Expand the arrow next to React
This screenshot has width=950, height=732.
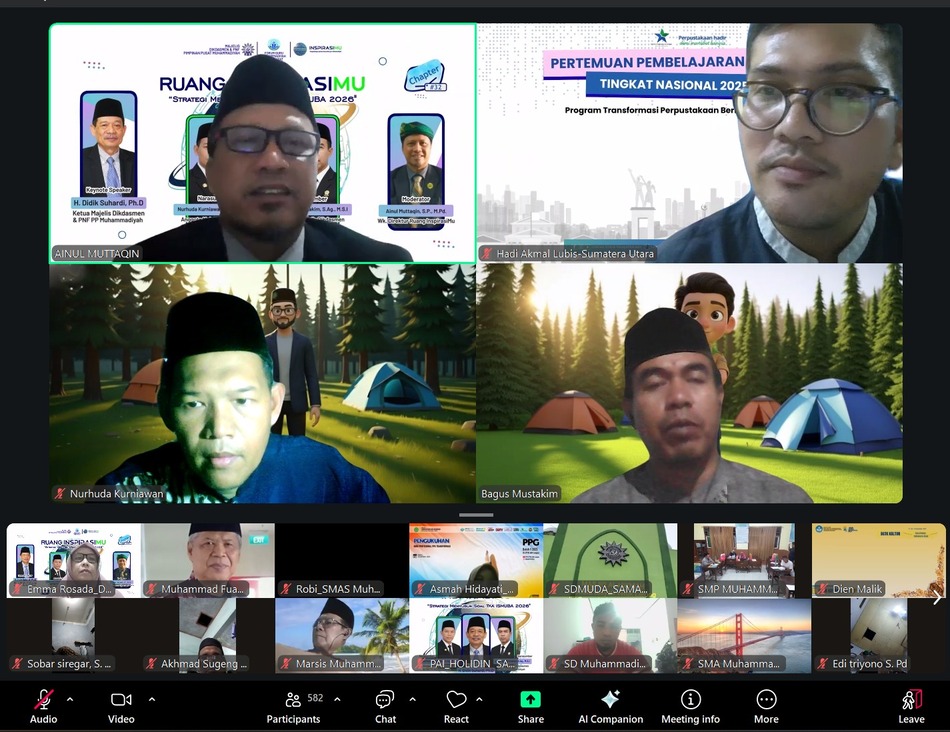click(x=479, y=699)
